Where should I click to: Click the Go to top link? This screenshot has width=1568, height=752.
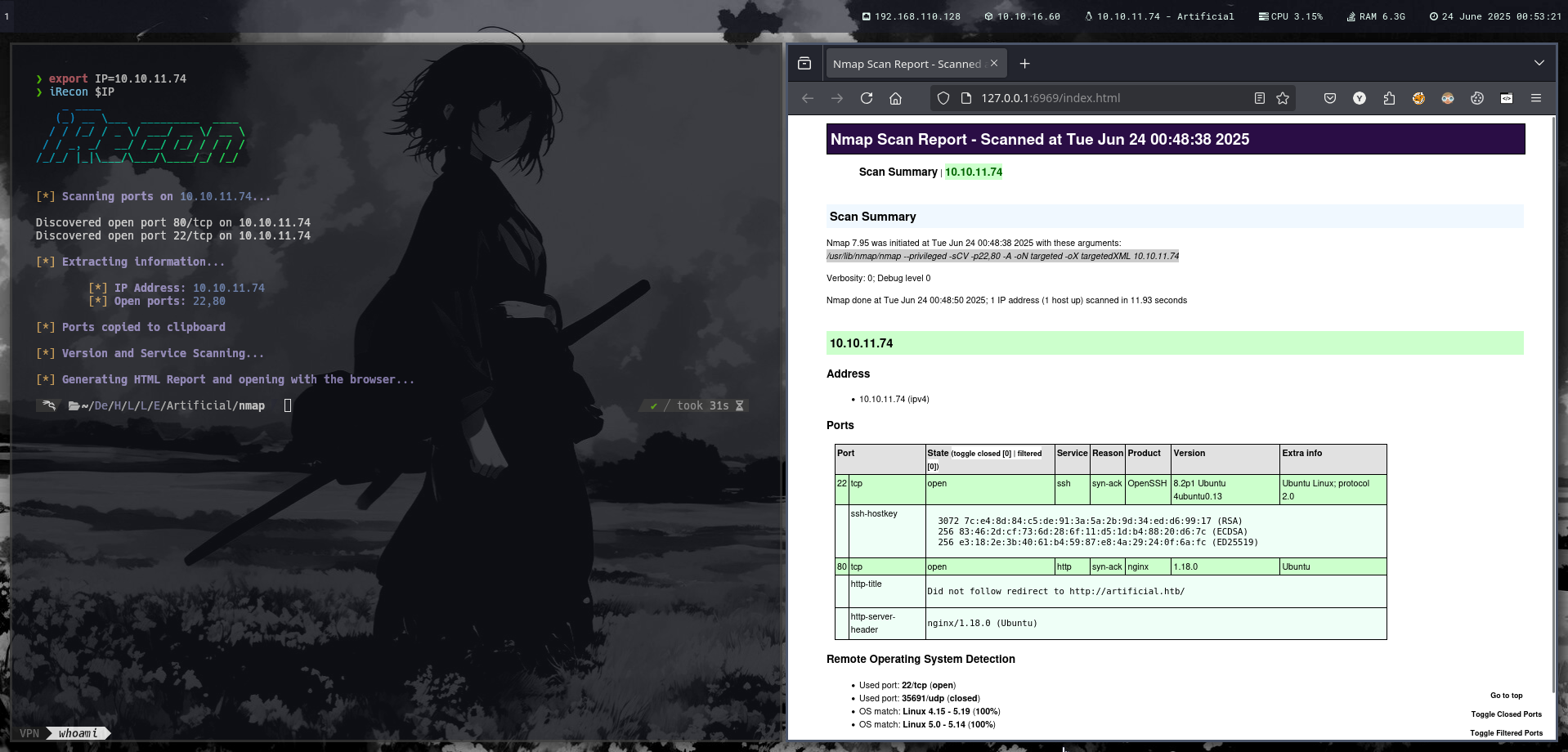point(1506,696)
